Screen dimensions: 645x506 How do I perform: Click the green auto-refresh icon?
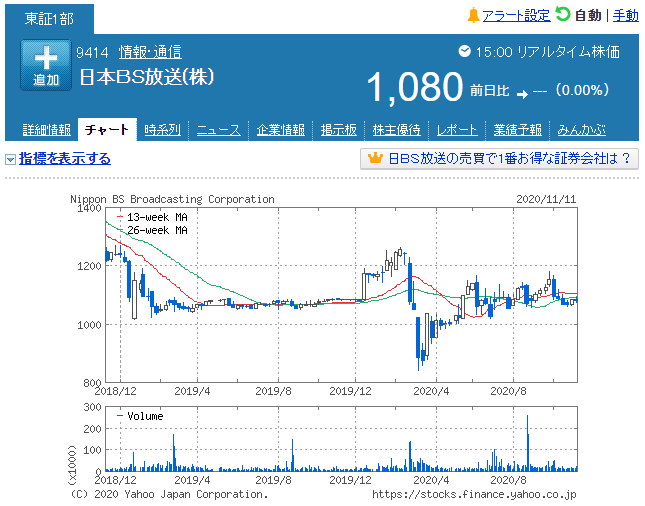(562, 14)
